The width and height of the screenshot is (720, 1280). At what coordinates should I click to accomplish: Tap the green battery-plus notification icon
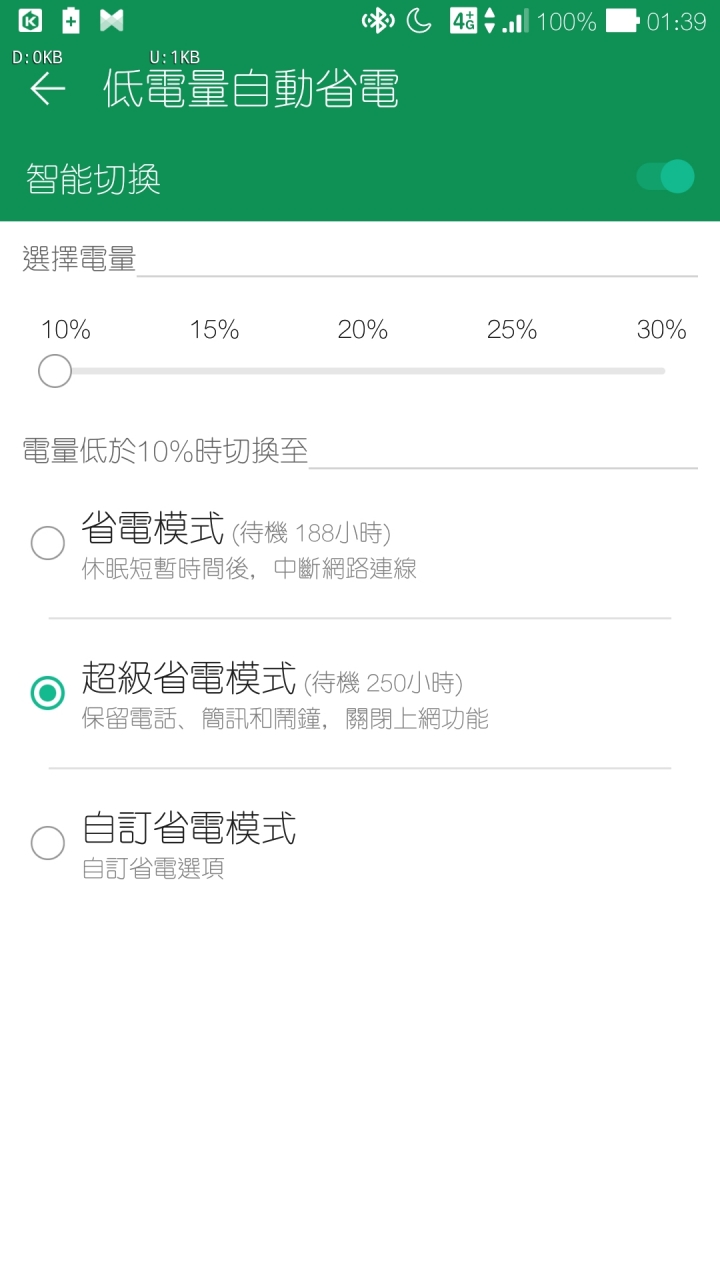[71, 20]
